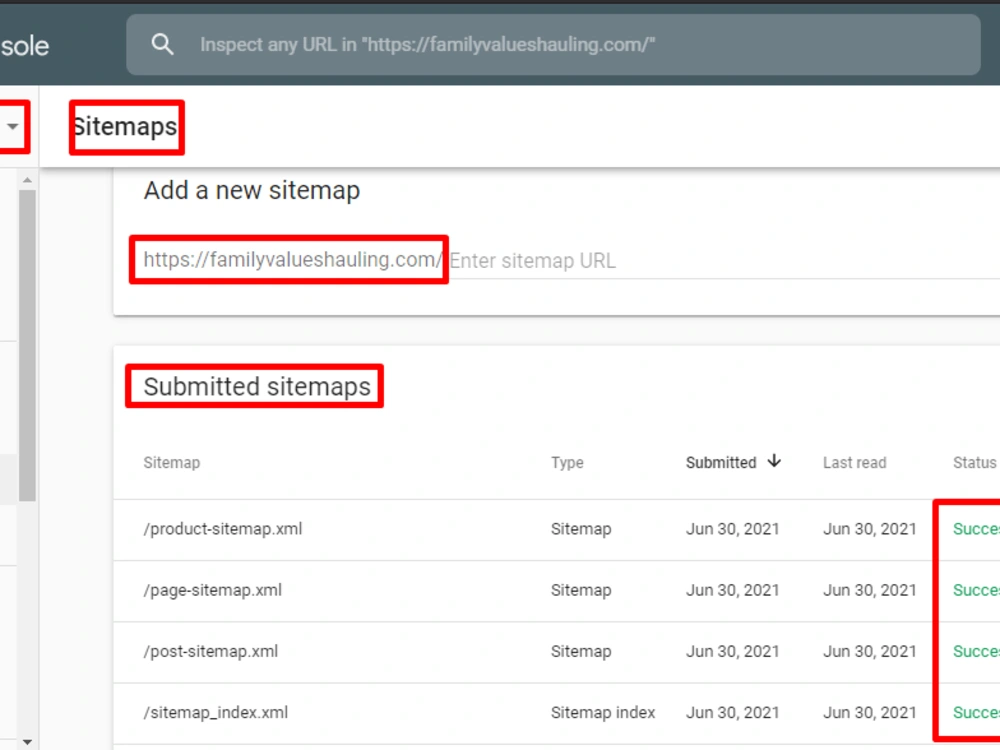
Task: Open the property selector dropdown arrow
Action: point(12,126)
